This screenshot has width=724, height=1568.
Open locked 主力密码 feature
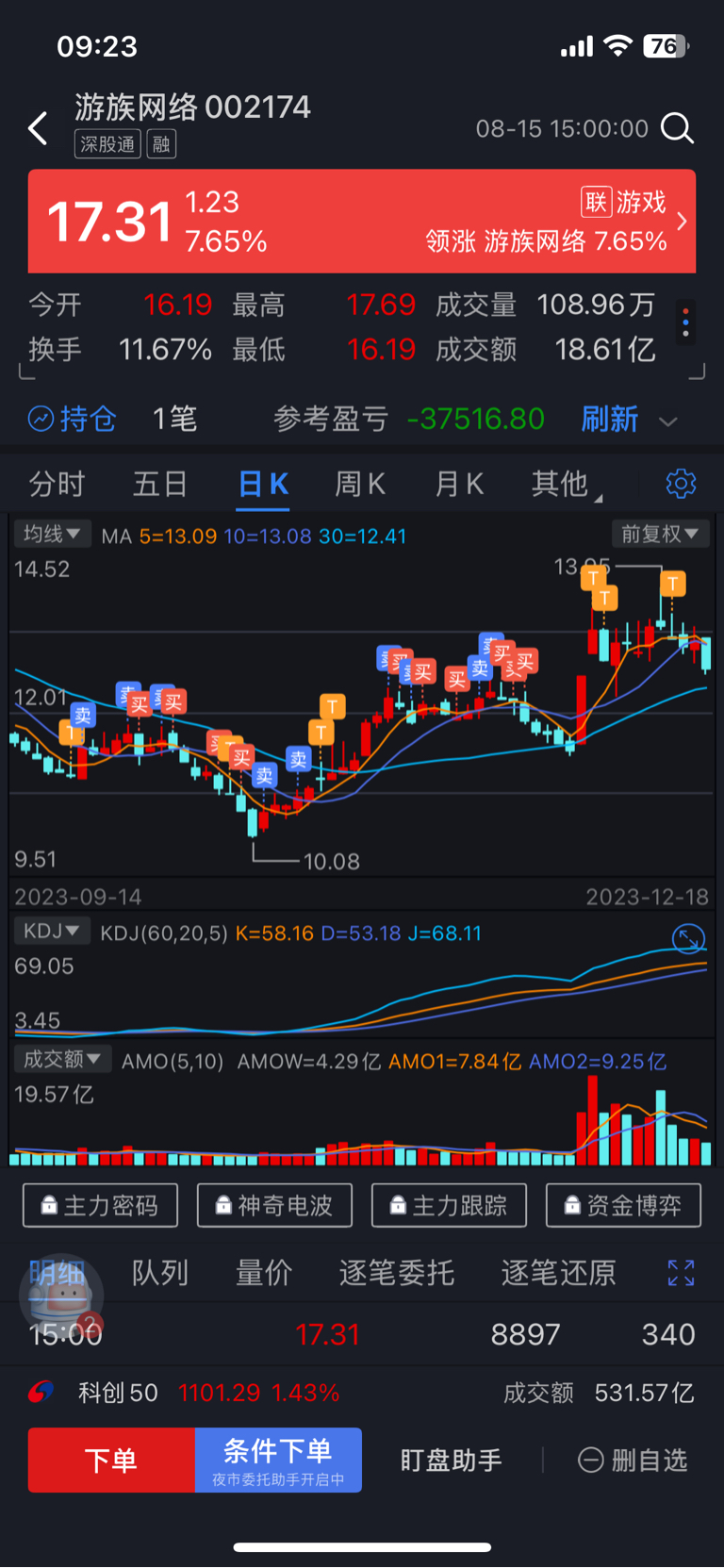[100, 1205]
